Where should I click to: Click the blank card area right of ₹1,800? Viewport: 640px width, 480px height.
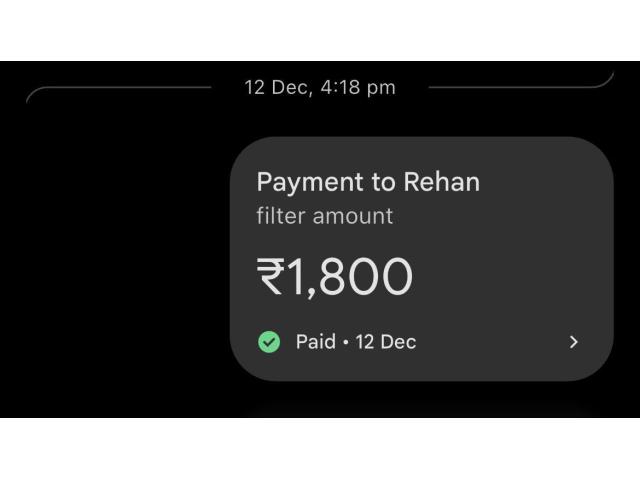click(x=510, y=277)
